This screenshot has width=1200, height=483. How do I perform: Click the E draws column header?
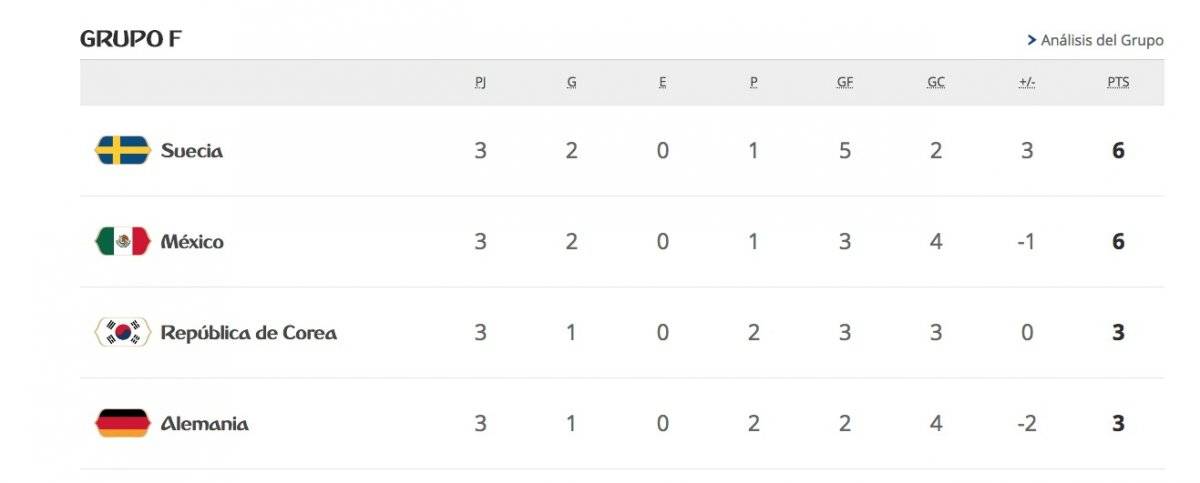pos(662,83)
